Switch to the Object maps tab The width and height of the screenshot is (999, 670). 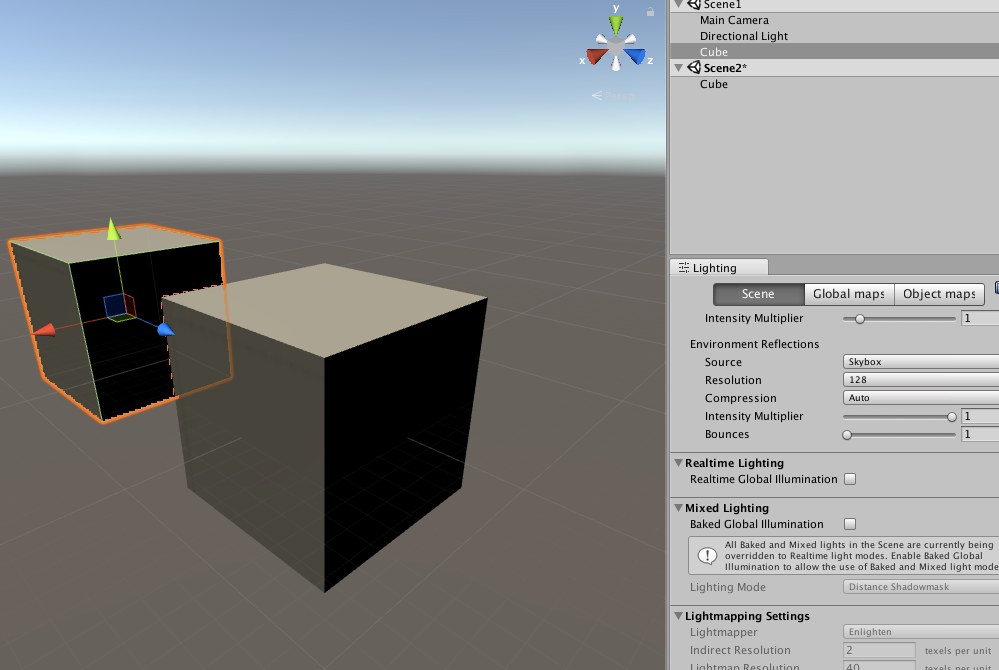click(x=939, y=294)
